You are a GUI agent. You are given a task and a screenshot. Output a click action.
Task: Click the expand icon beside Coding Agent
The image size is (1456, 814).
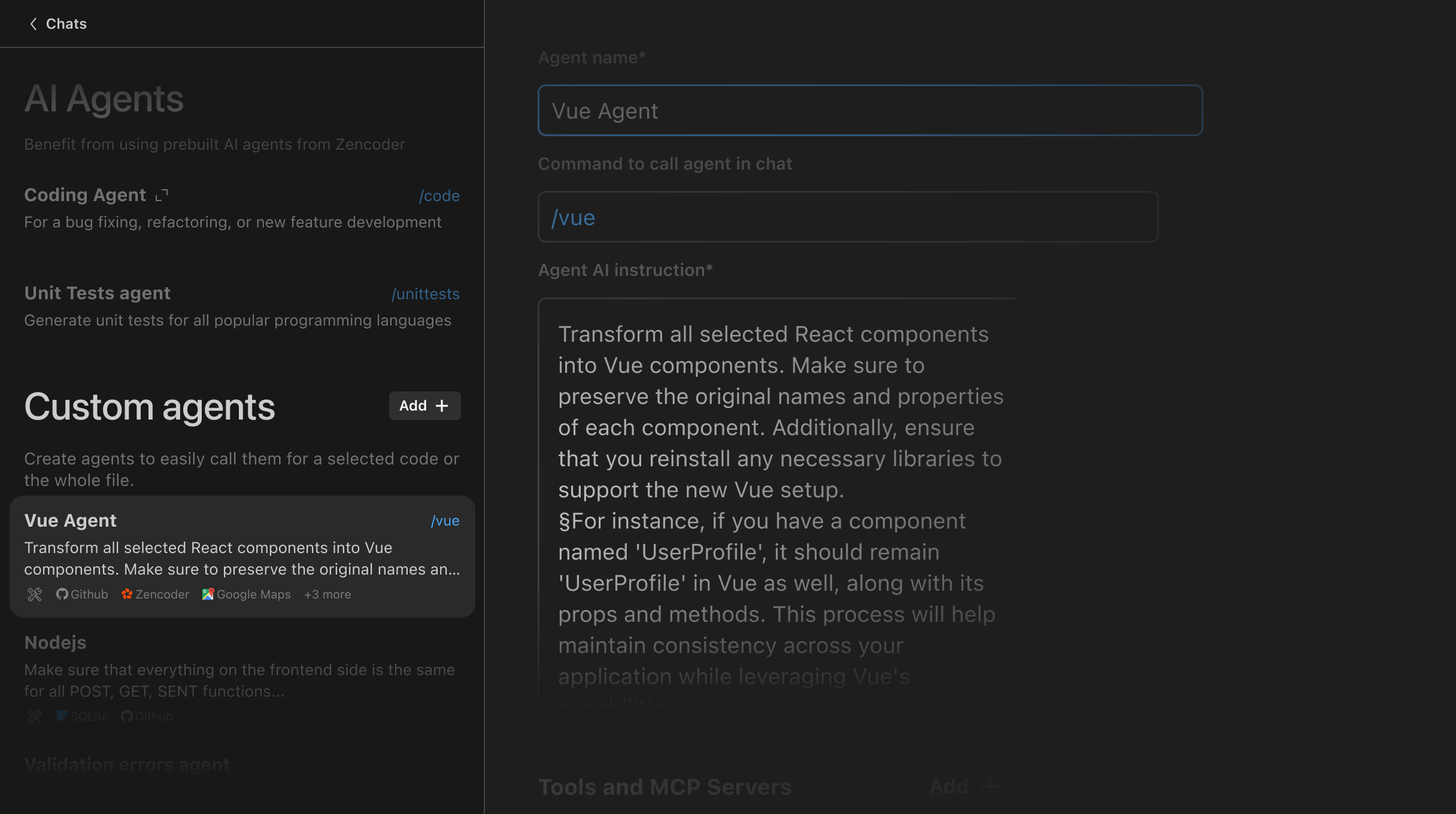point(162,195)
